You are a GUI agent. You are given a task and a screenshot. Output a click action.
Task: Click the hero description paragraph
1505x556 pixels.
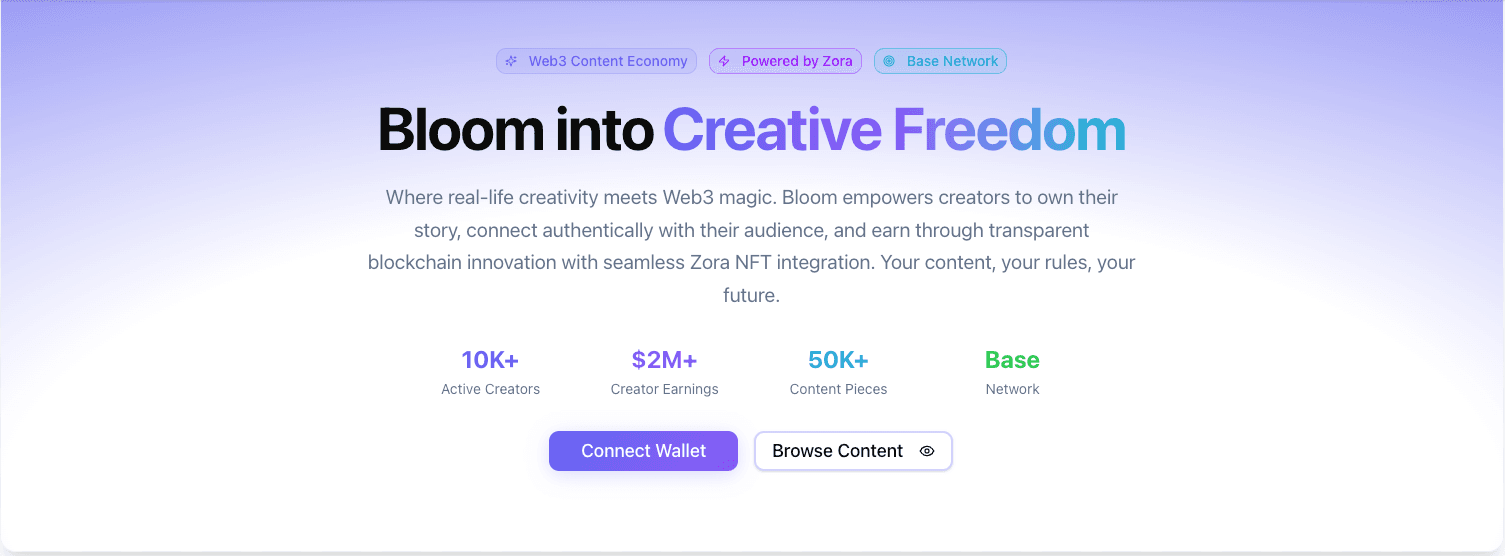pyautogui.click(x=751, y=246)
